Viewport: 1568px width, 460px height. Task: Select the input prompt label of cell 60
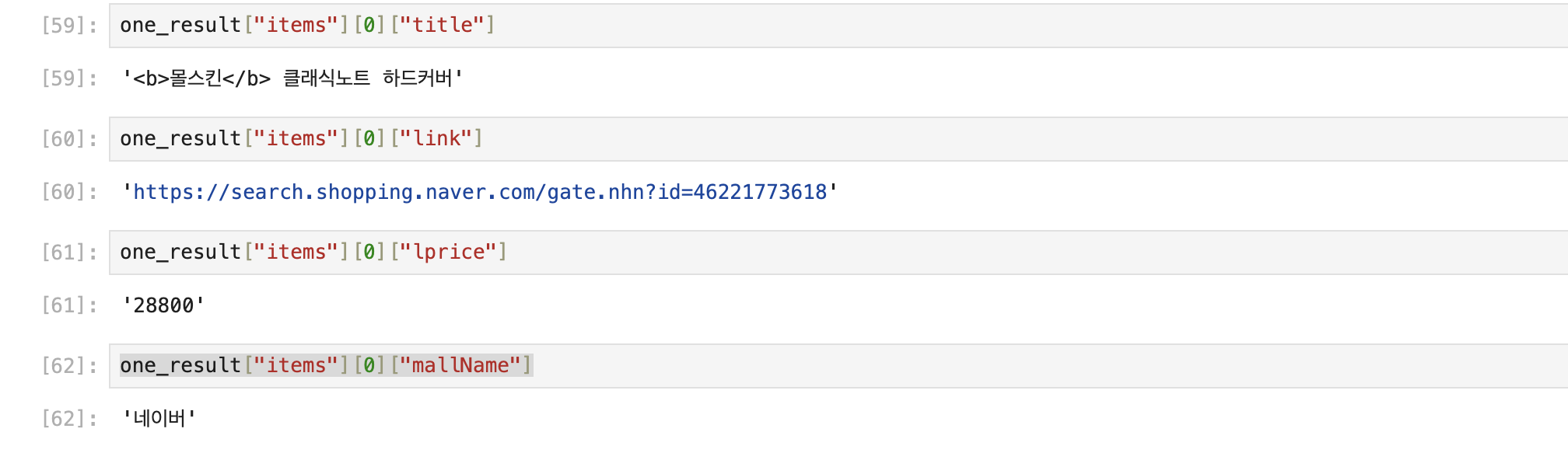point(69,138)
